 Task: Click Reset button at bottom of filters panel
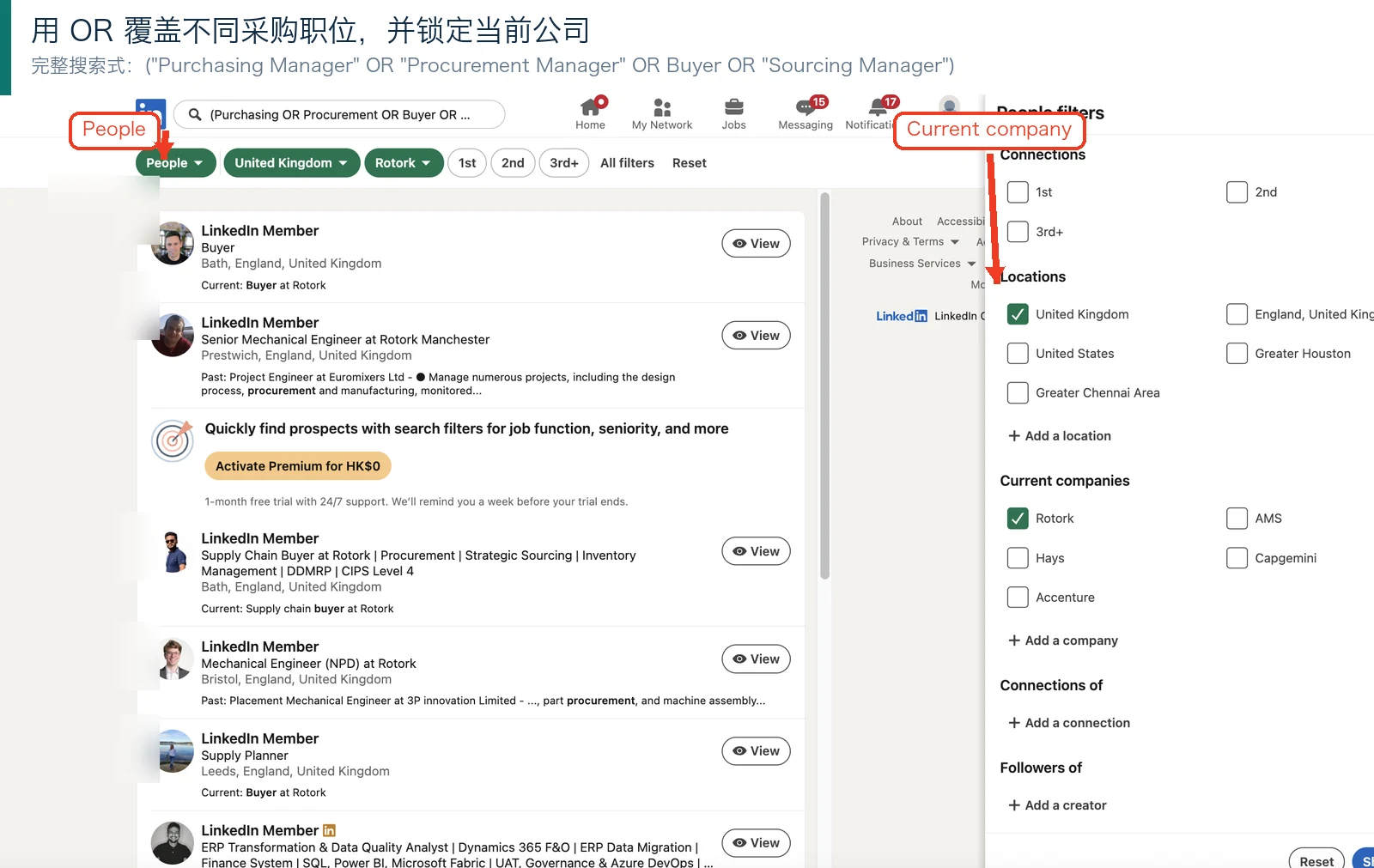pyautogui.click(x=1316, y=859)
